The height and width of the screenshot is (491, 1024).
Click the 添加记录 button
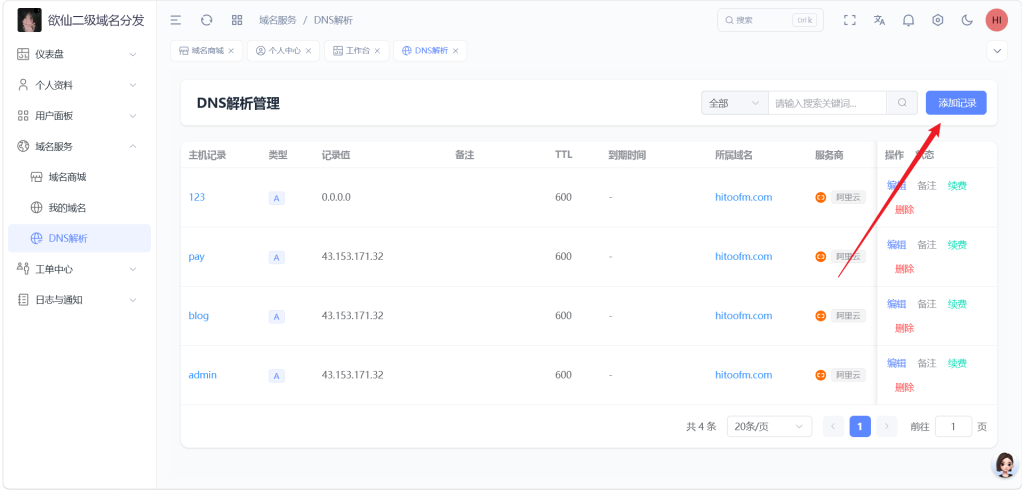click(956, 103)
